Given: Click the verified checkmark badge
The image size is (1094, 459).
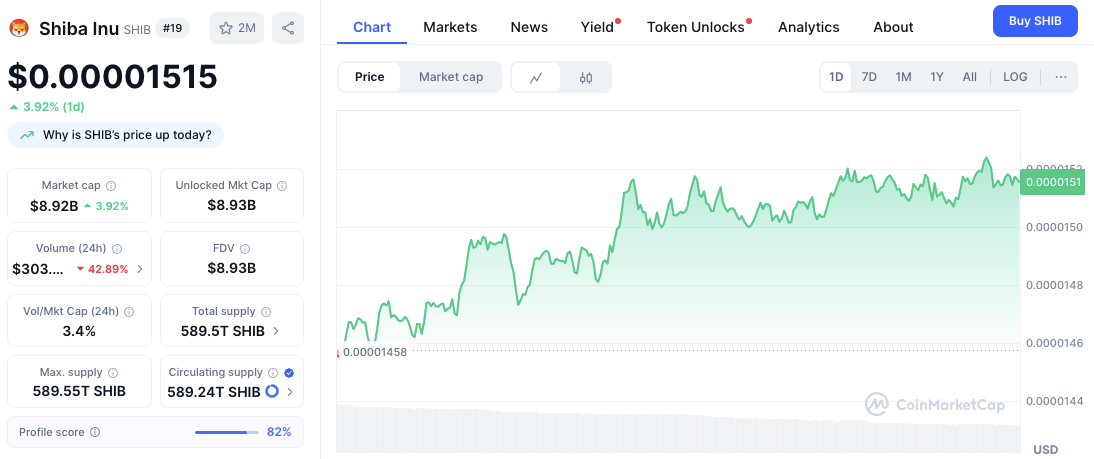Looking at the screenshot, I should 289,373.
